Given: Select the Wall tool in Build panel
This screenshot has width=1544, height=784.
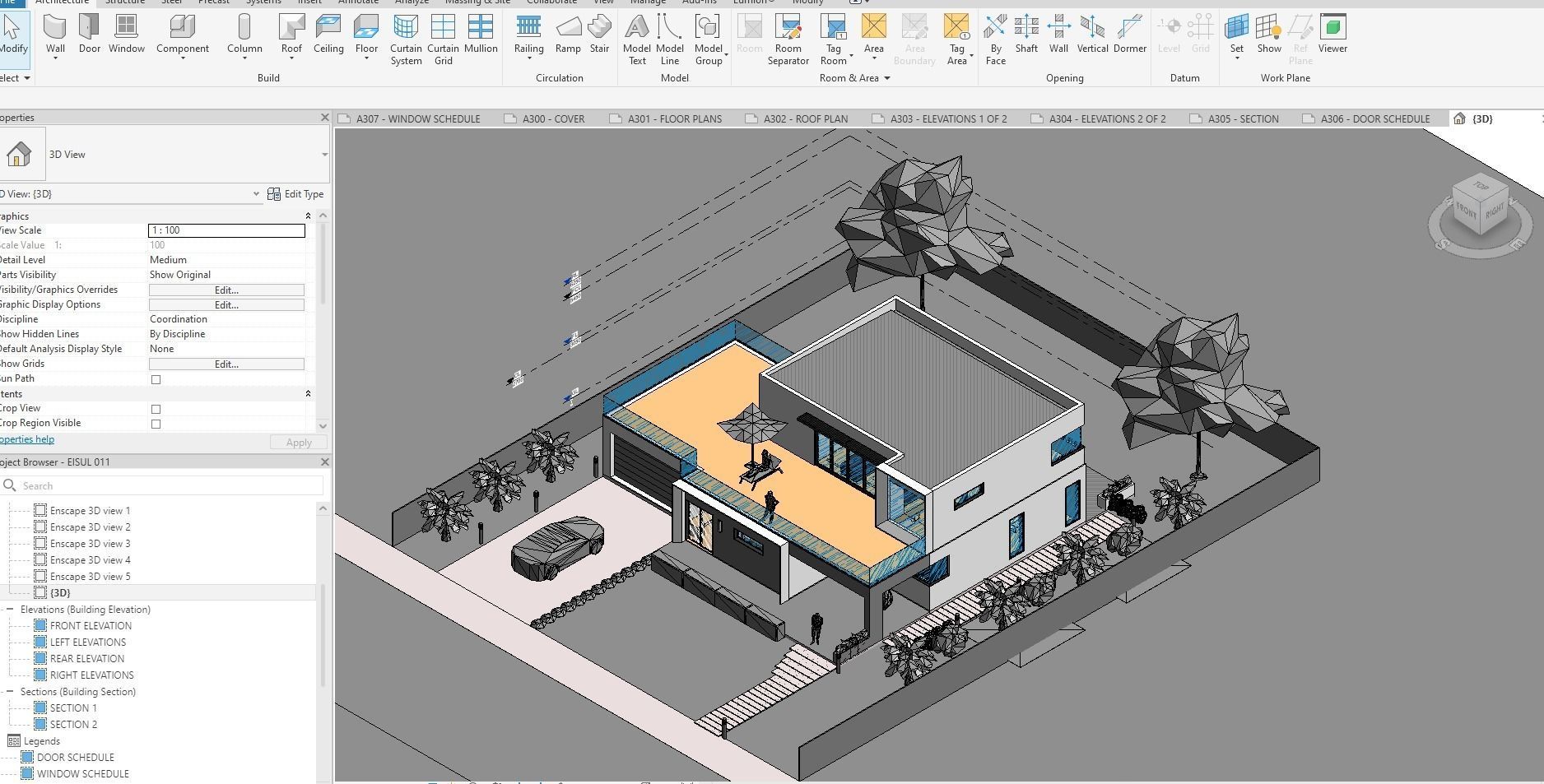Looking at the screenshot, I should click(55, 35).
